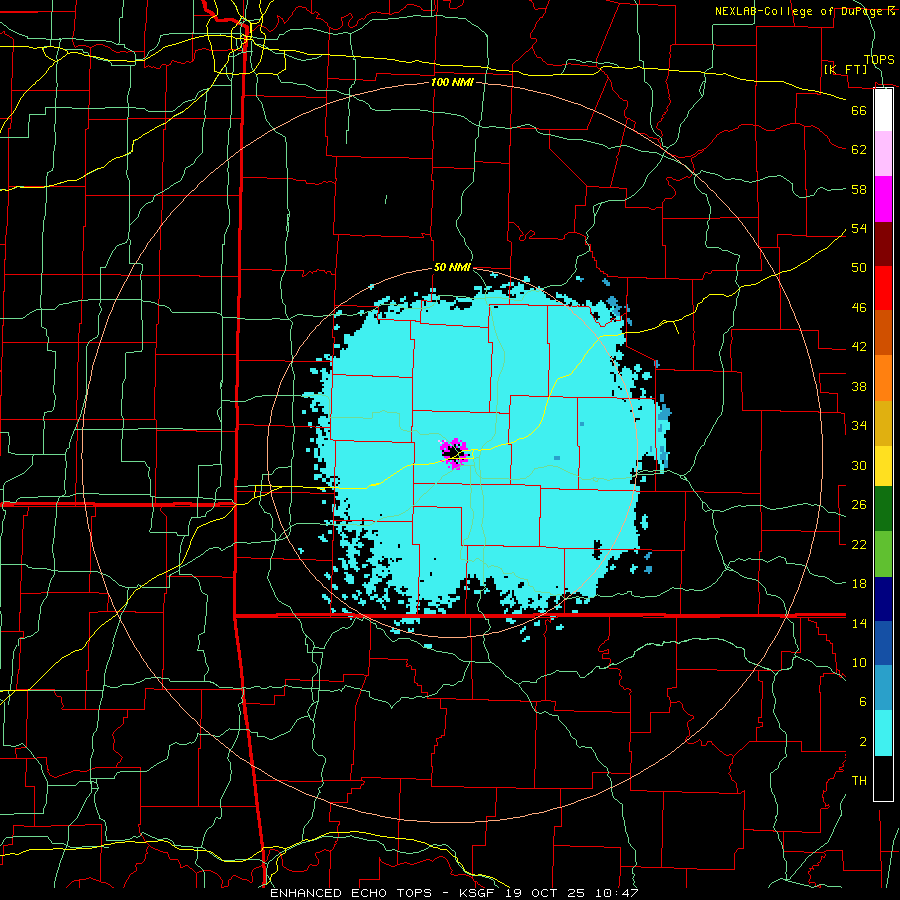Screen dimensions: 900x900
Task: Click the "10" legend value
Action: 859,662
